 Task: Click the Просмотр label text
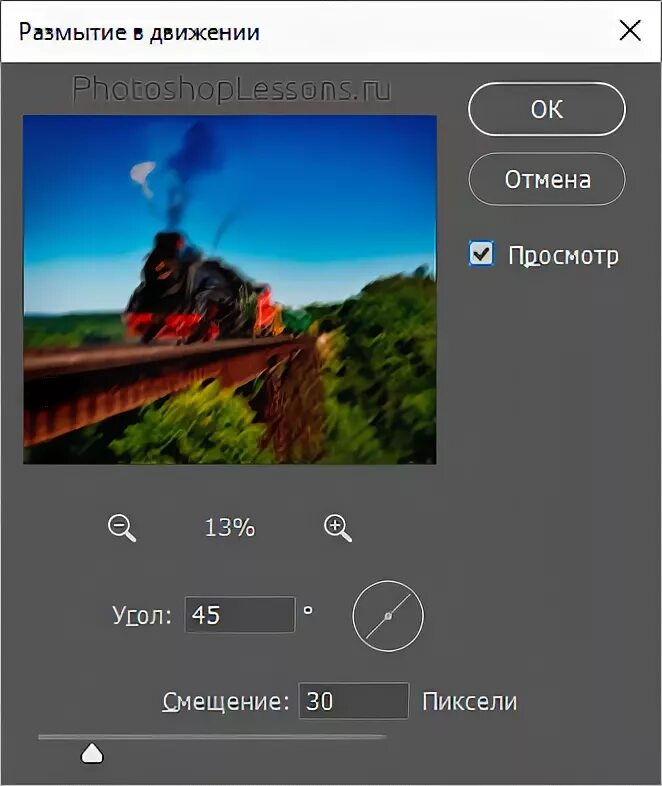(563, 256)
